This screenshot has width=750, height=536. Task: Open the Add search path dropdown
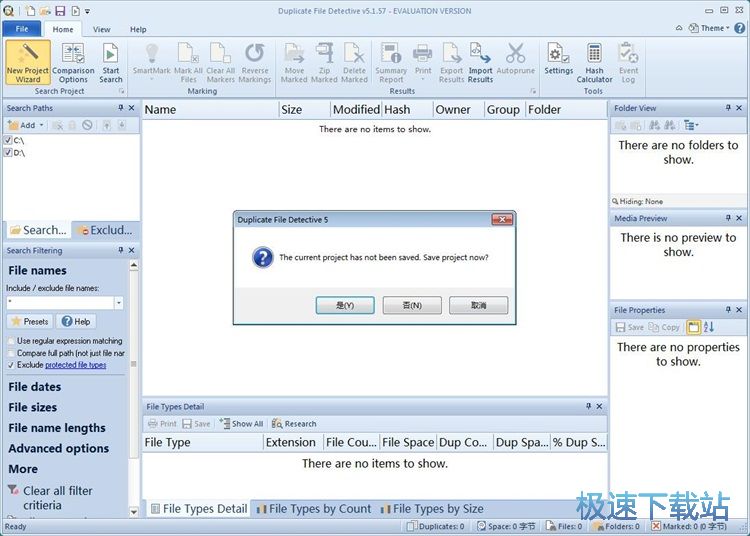pos(42,125)
